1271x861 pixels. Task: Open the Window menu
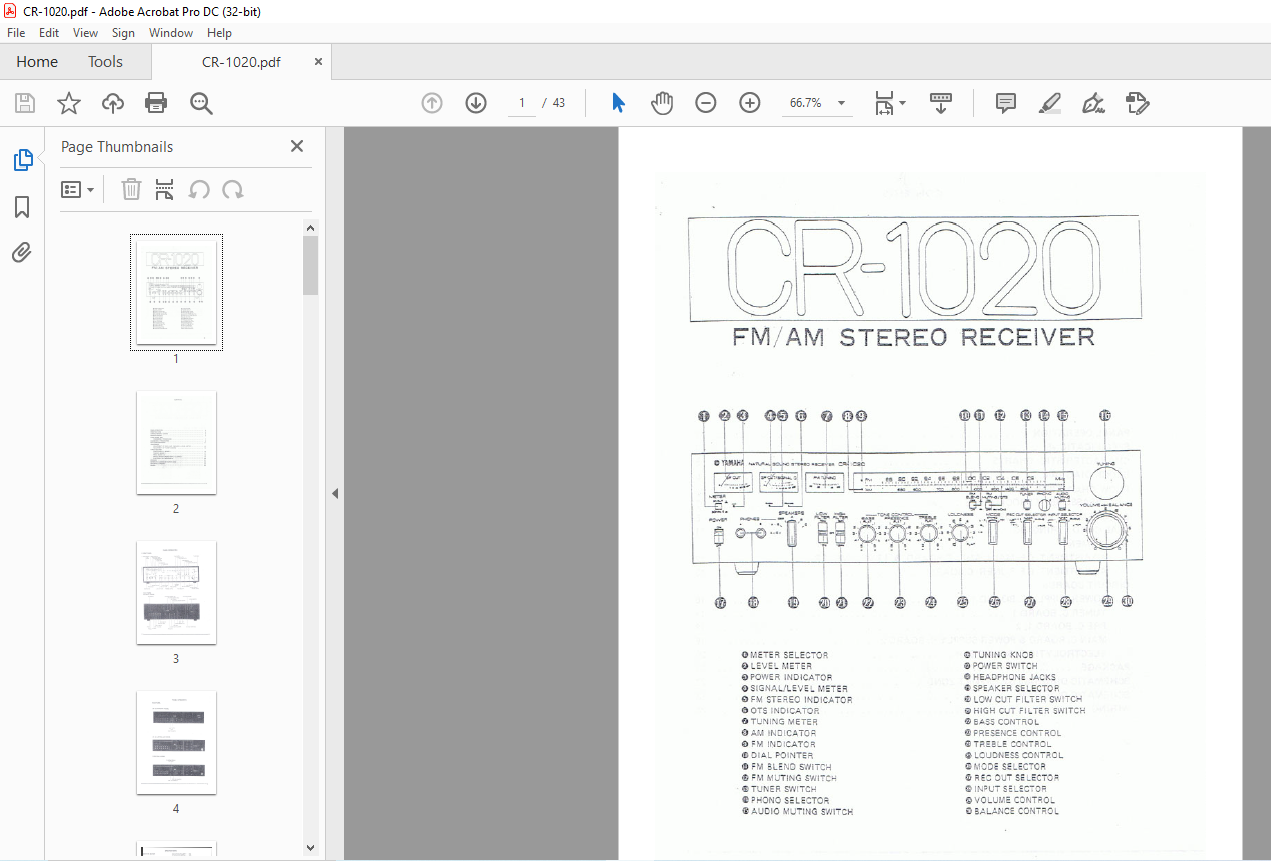click(x=171, y=33)
